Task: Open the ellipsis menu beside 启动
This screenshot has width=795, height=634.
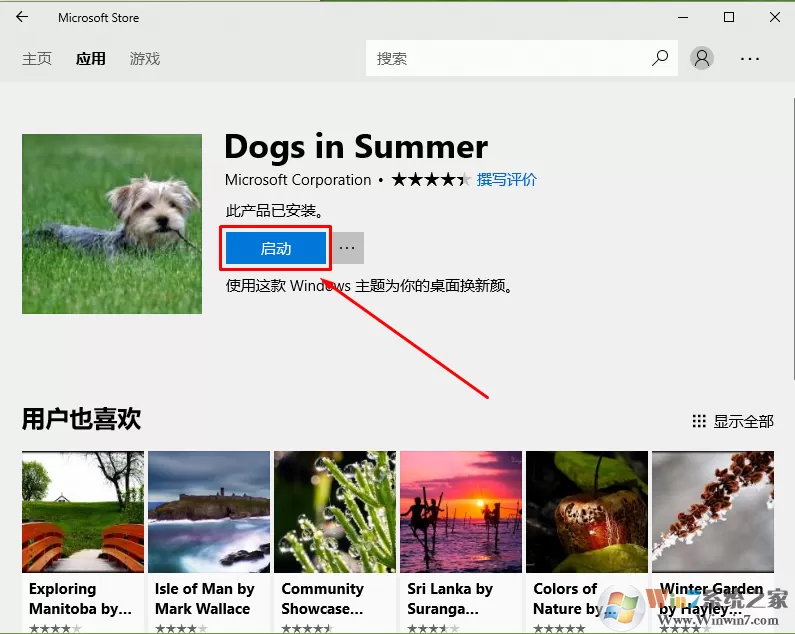Action: click(347, 248)
